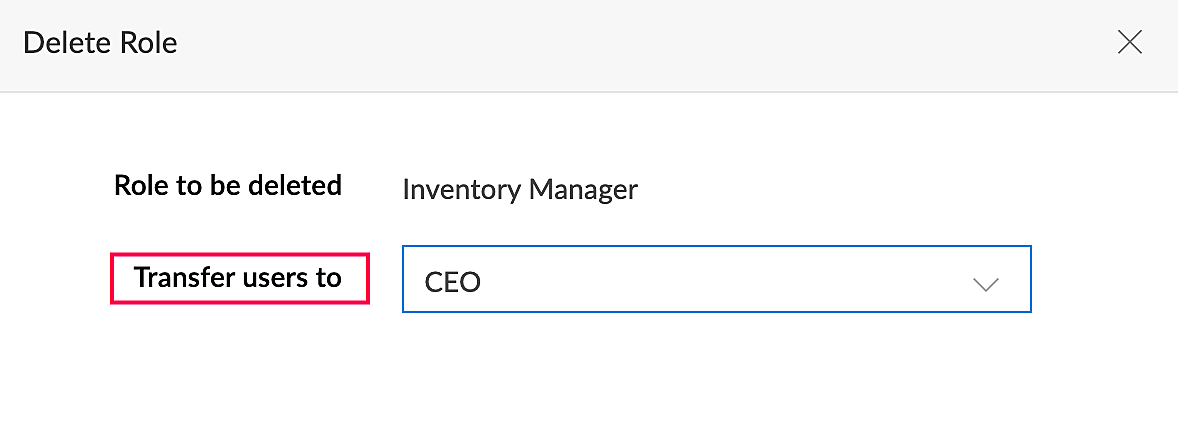Focus the role transfer selection field
The width and height of the screenshot is (1178, 422).
[x=716, y=280]
